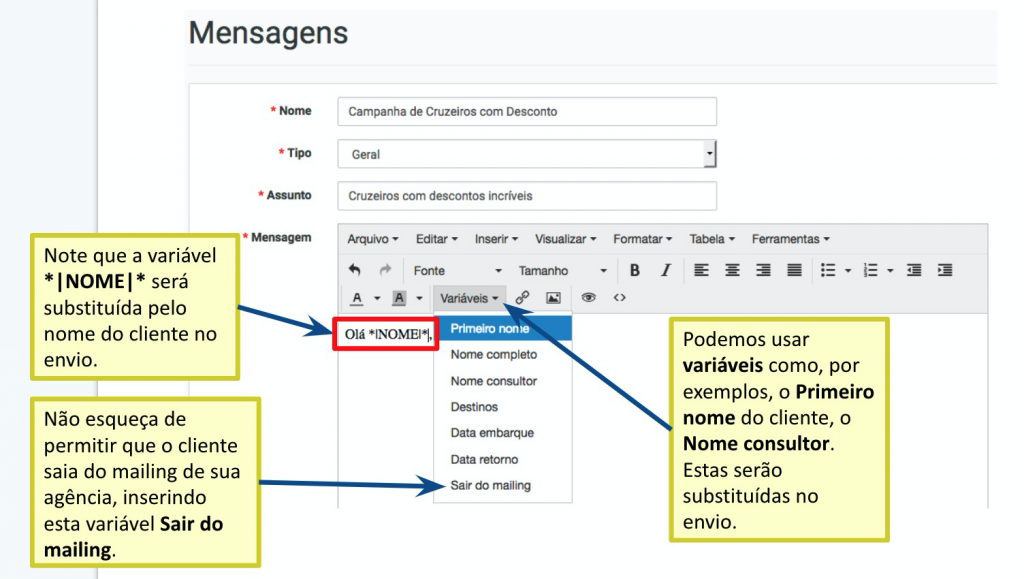The image size is (1024, 579).
Task: Insert a link with chain icon
Action: (522, 298)
